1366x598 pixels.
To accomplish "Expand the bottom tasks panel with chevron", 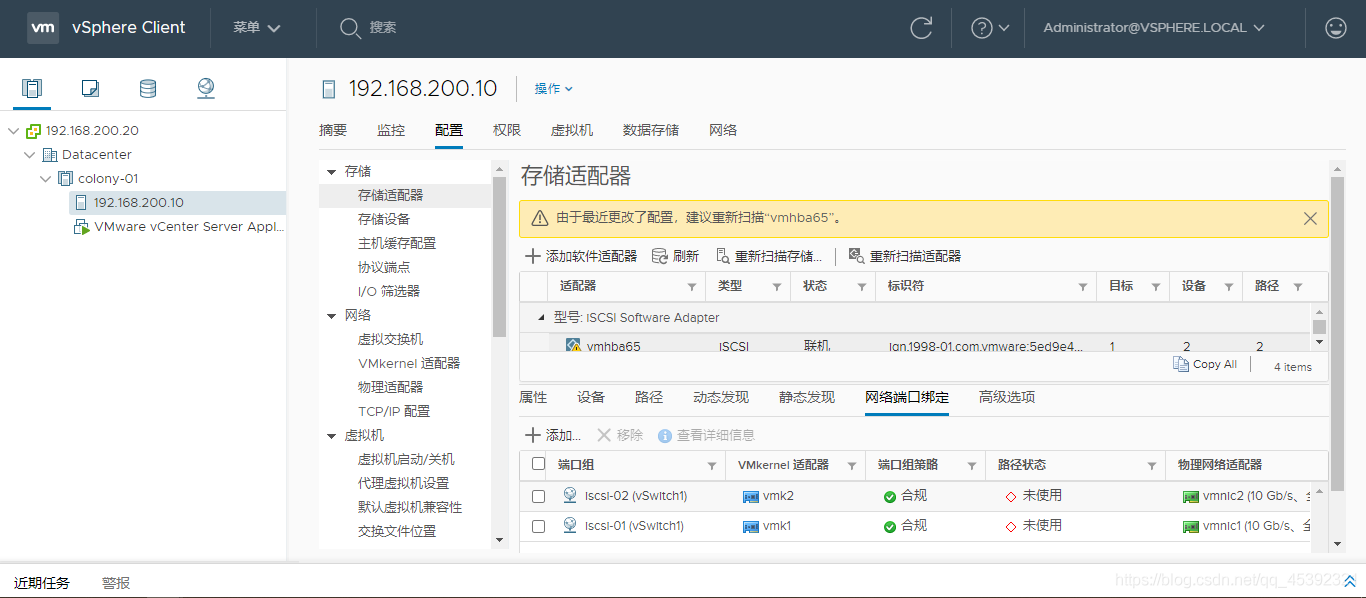I will [x=1350, y=581].
